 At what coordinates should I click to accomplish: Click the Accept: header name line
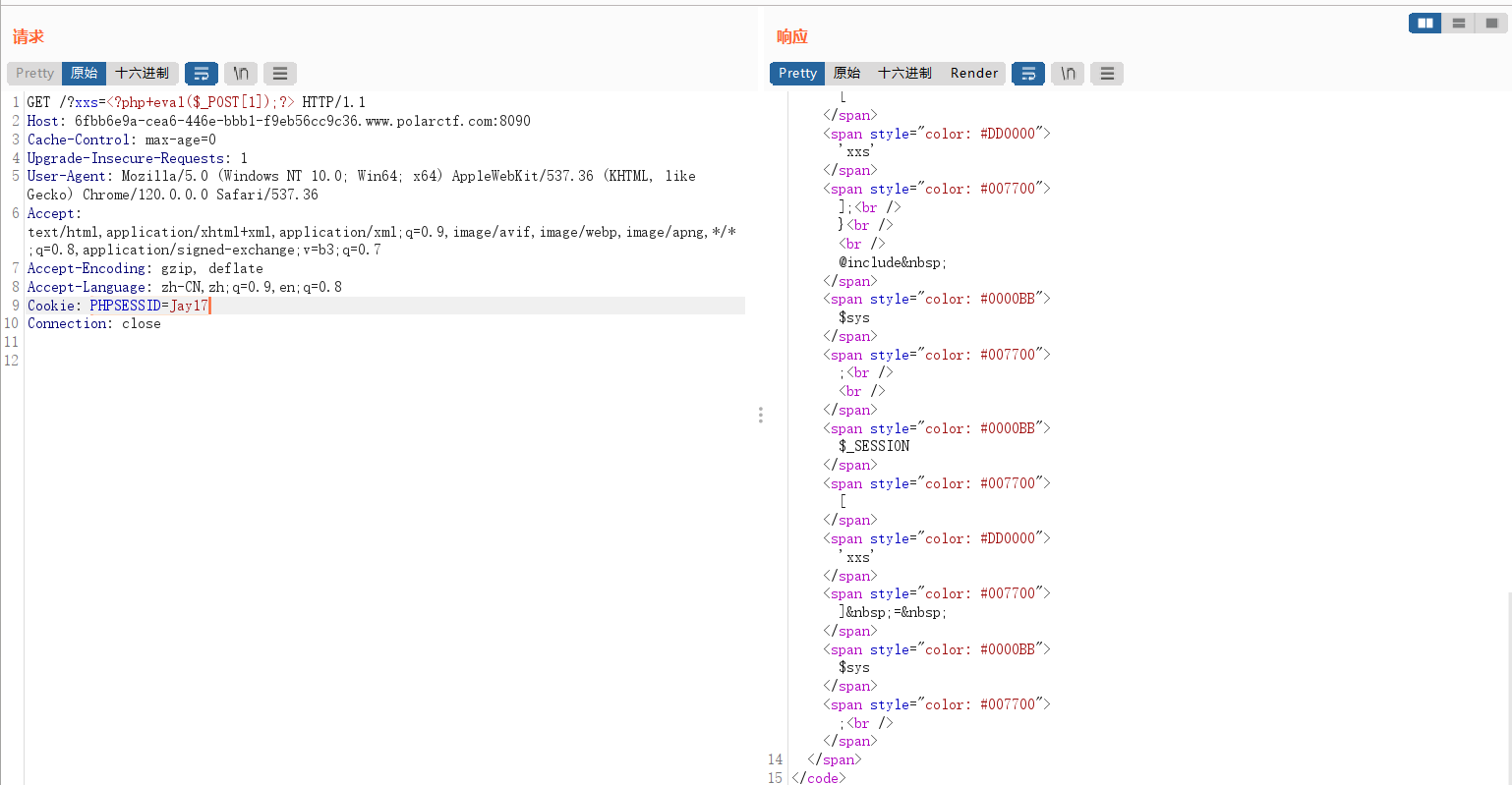tap(54, 213)
